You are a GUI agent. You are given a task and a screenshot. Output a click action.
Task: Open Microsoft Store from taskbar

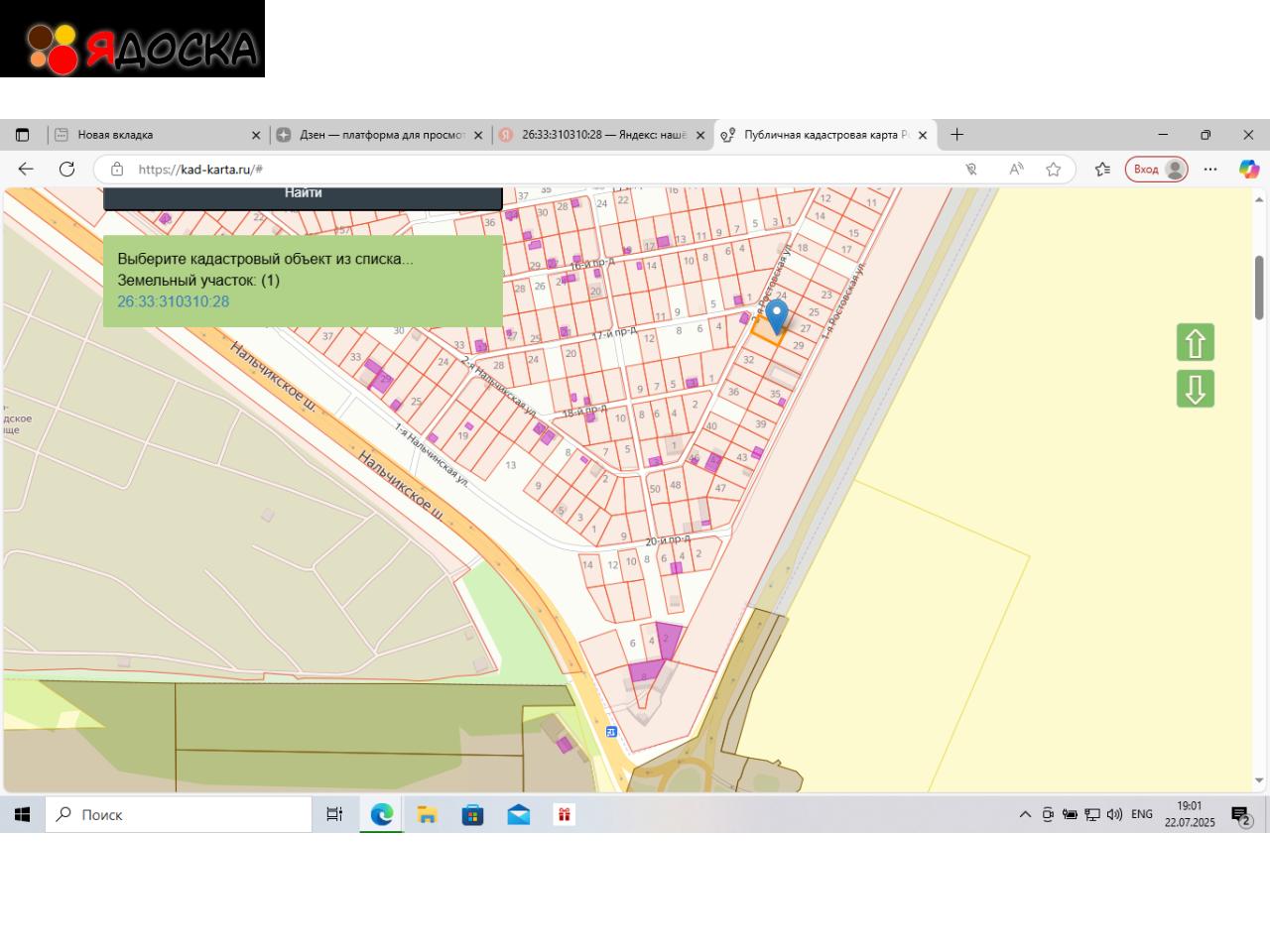click(x=473, y=814)
